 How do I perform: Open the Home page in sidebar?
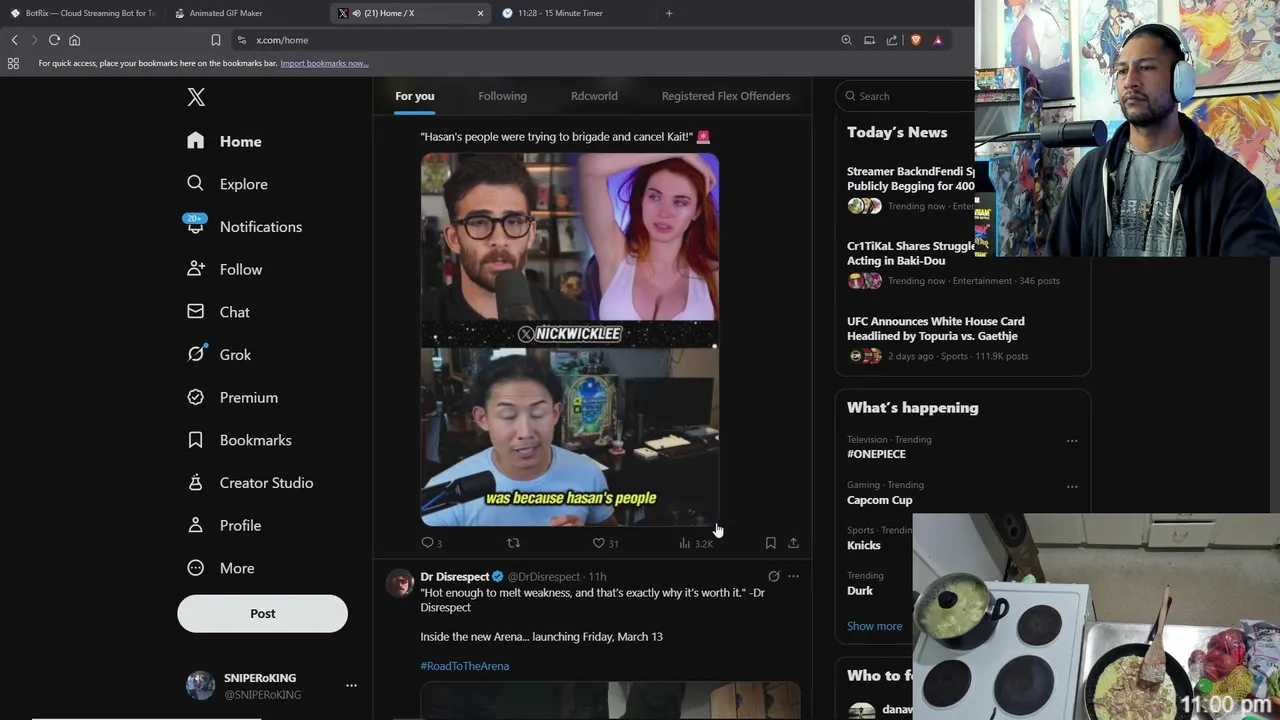click(x=225, y=141)
